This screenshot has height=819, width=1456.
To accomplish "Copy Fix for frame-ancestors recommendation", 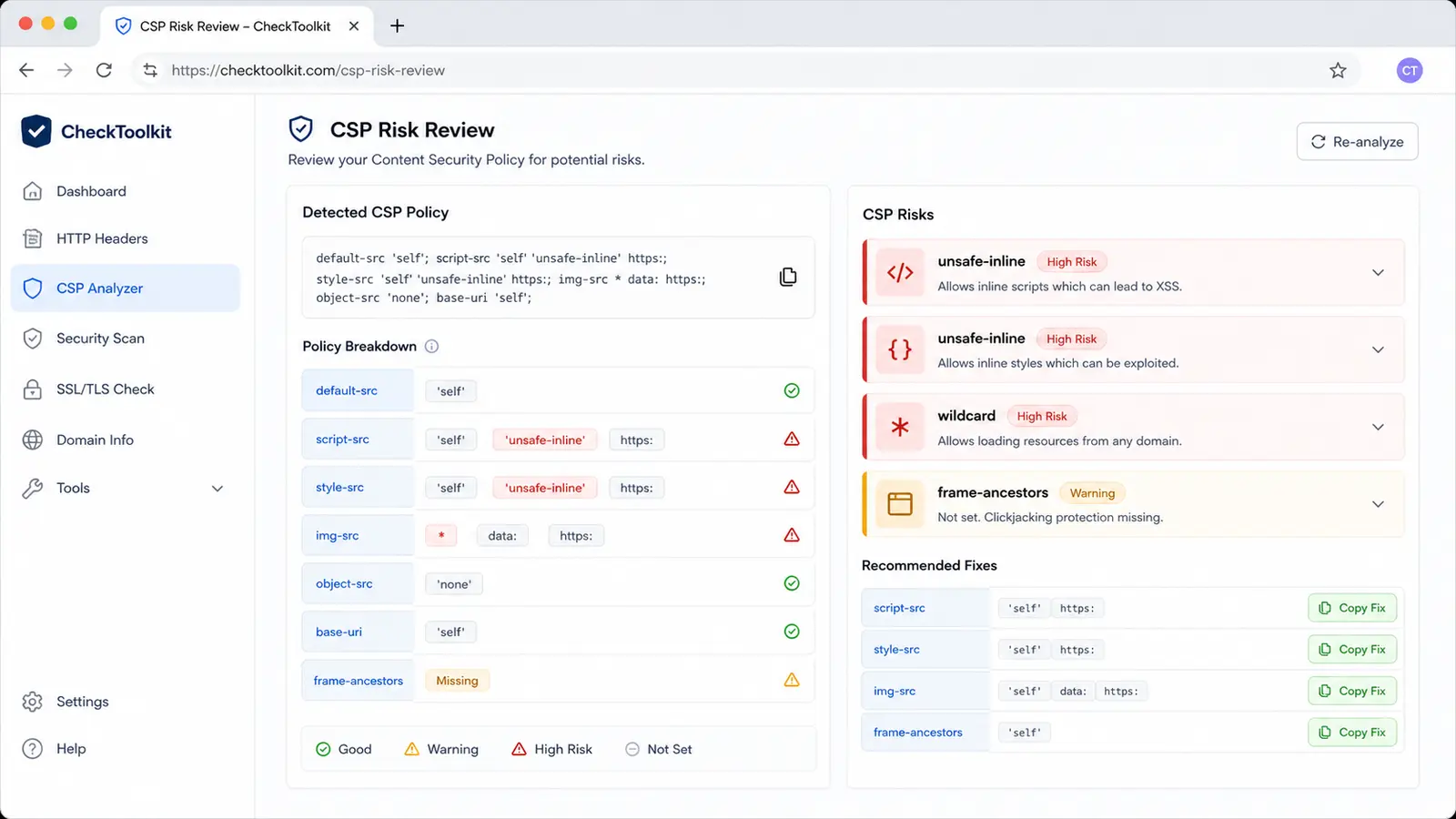I will coord(1352,733).
